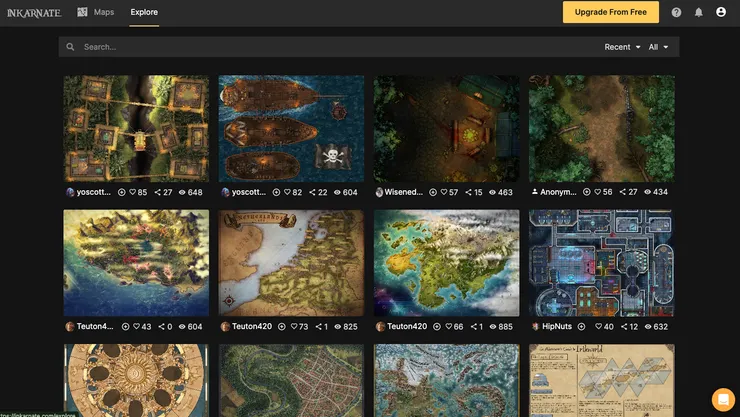Click the map icon beside Maps
The height and width of the screenshot is (417, 740).
coord(82,12)
